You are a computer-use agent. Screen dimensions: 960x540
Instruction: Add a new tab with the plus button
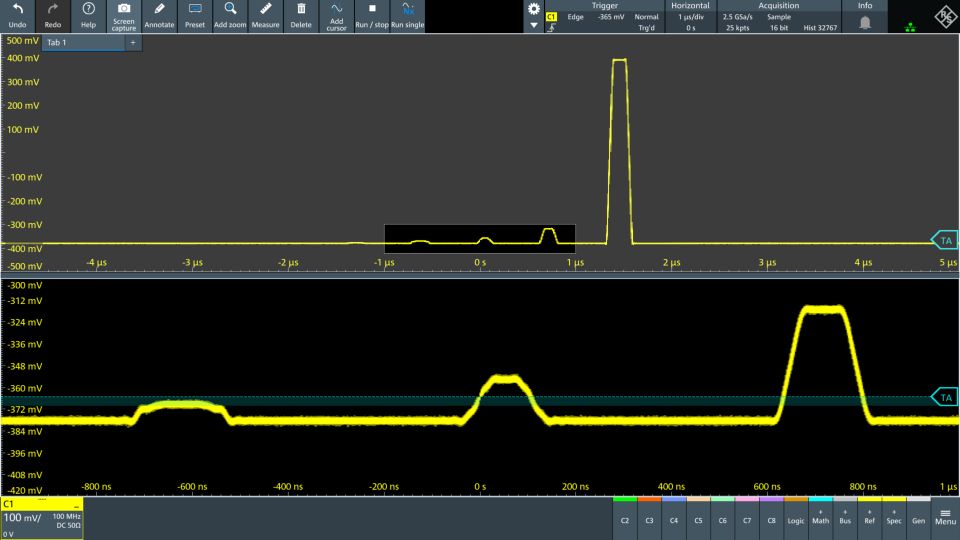132,43
